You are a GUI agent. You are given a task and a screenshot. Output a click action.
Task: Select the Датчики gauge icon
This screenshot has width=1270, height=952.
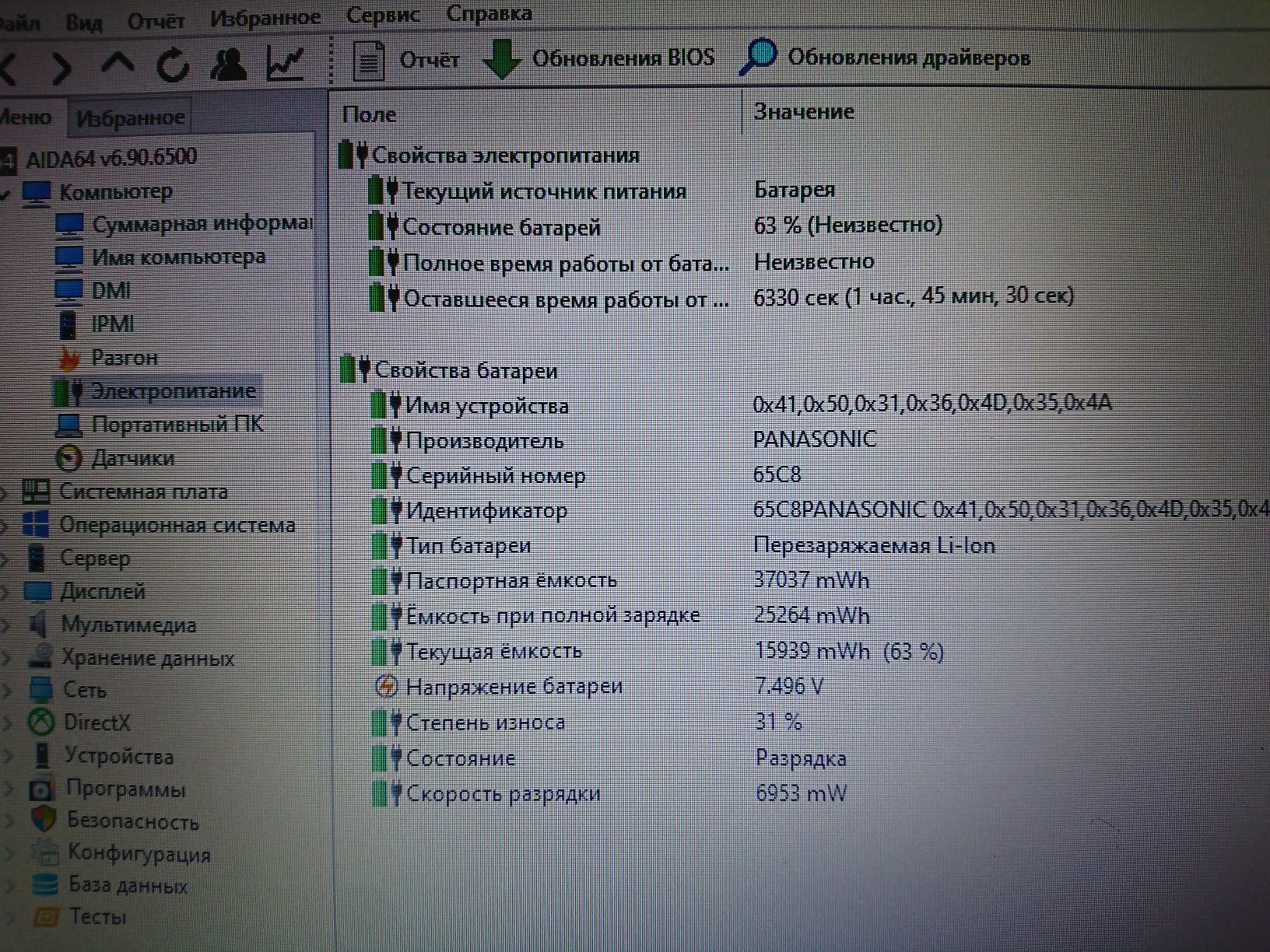pos(68,458)
